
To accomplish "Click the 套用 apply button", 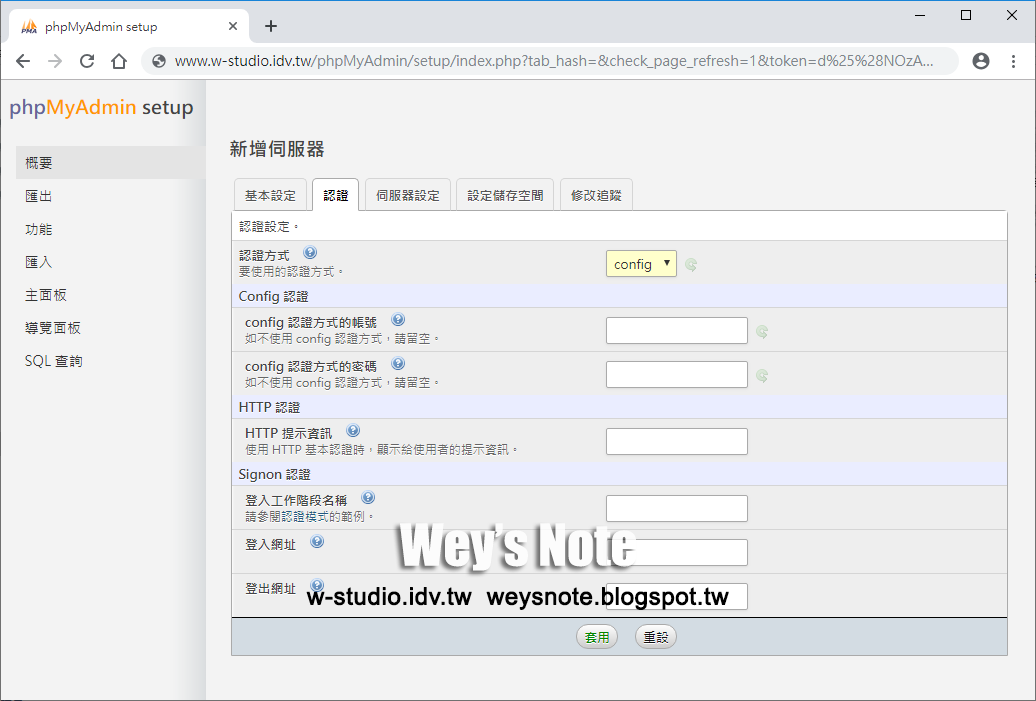I will [x=597, y=637].
